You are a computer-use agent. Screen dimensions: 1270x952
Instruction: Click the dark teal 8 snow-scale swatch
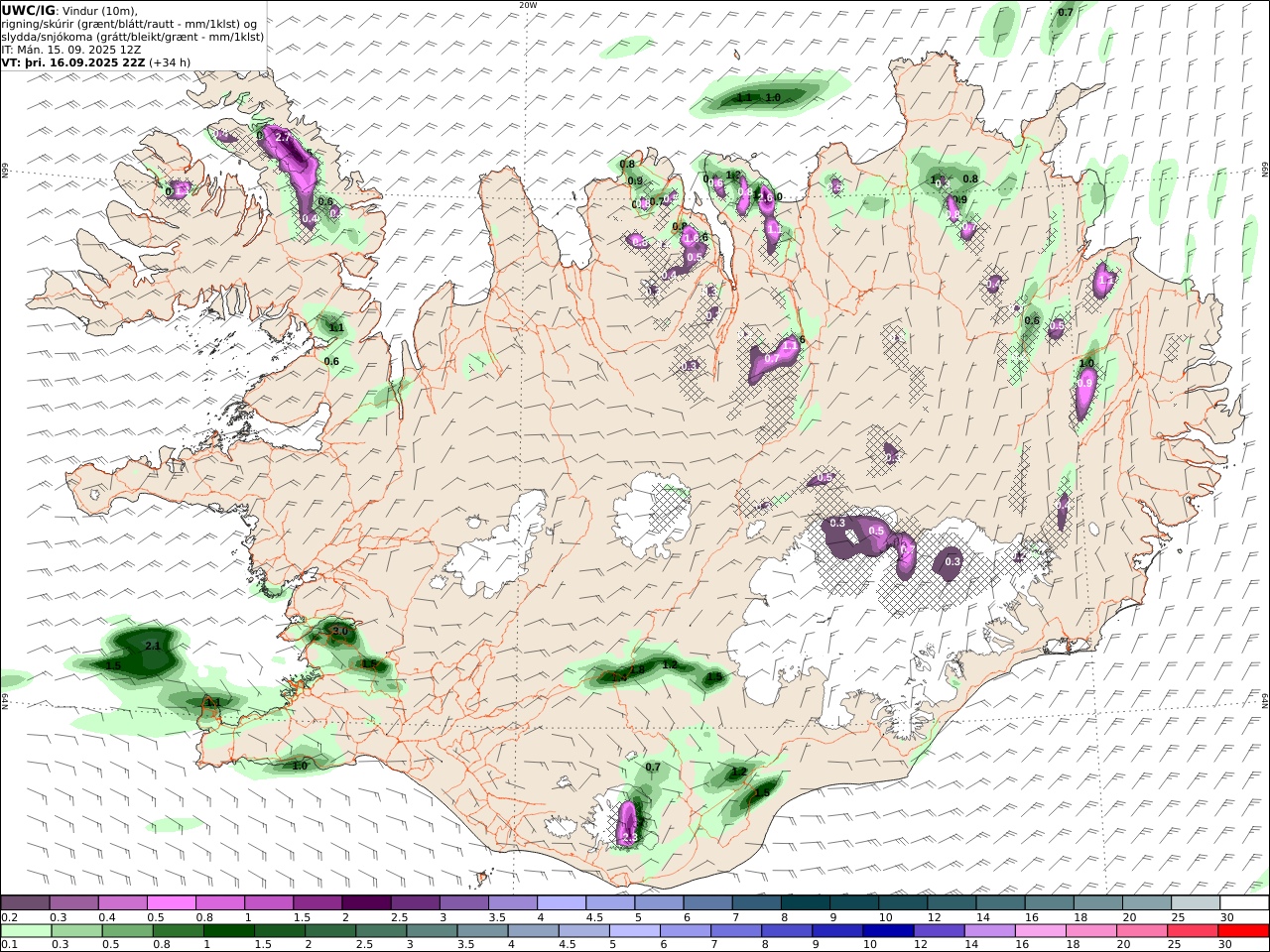coord(806,903)
